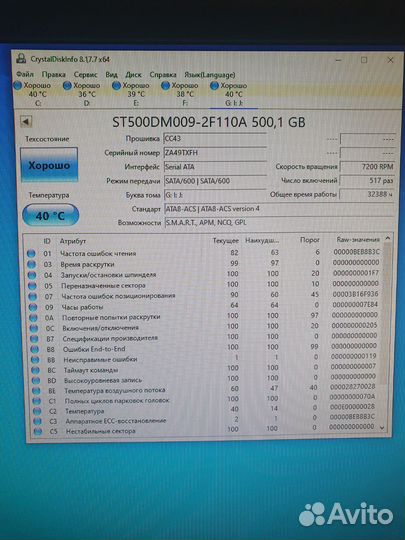Click the features field S.M.A.R.T., APM, NCQ, GPL
Screen dimensions: 405x540
pos(279,222)
